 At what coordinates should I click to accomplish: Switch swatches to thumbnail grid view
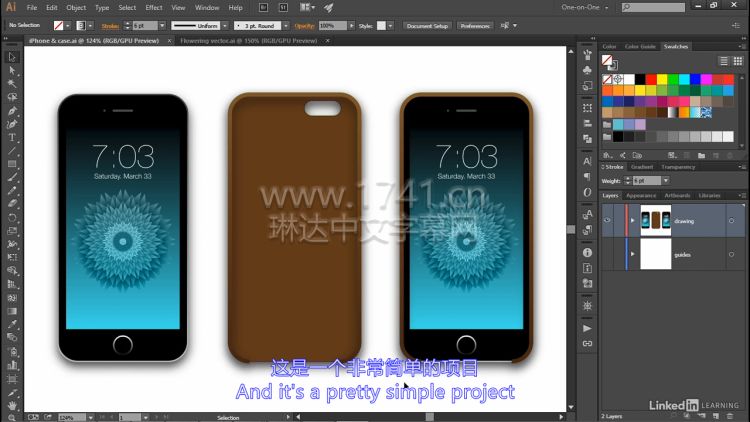pos(738,61)
